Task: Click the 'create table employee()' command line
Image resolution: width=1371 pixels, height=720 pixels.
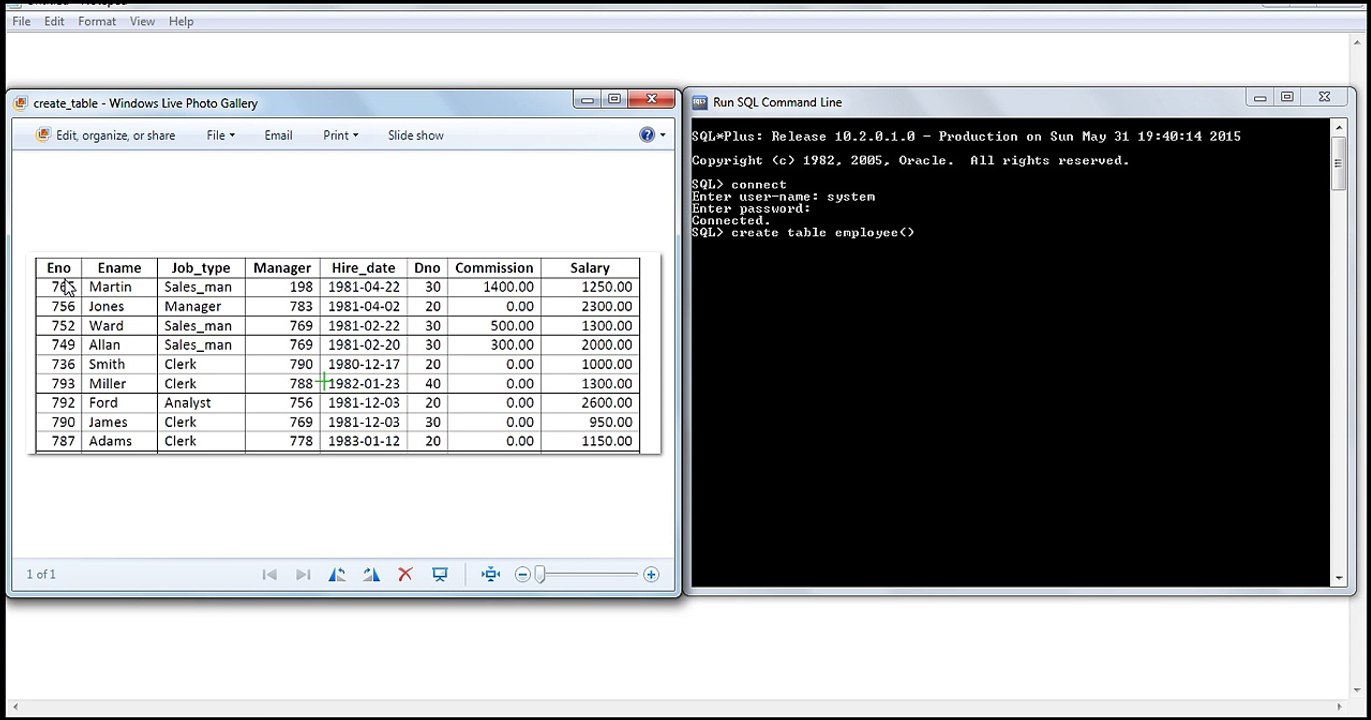Action: (803, 232)
